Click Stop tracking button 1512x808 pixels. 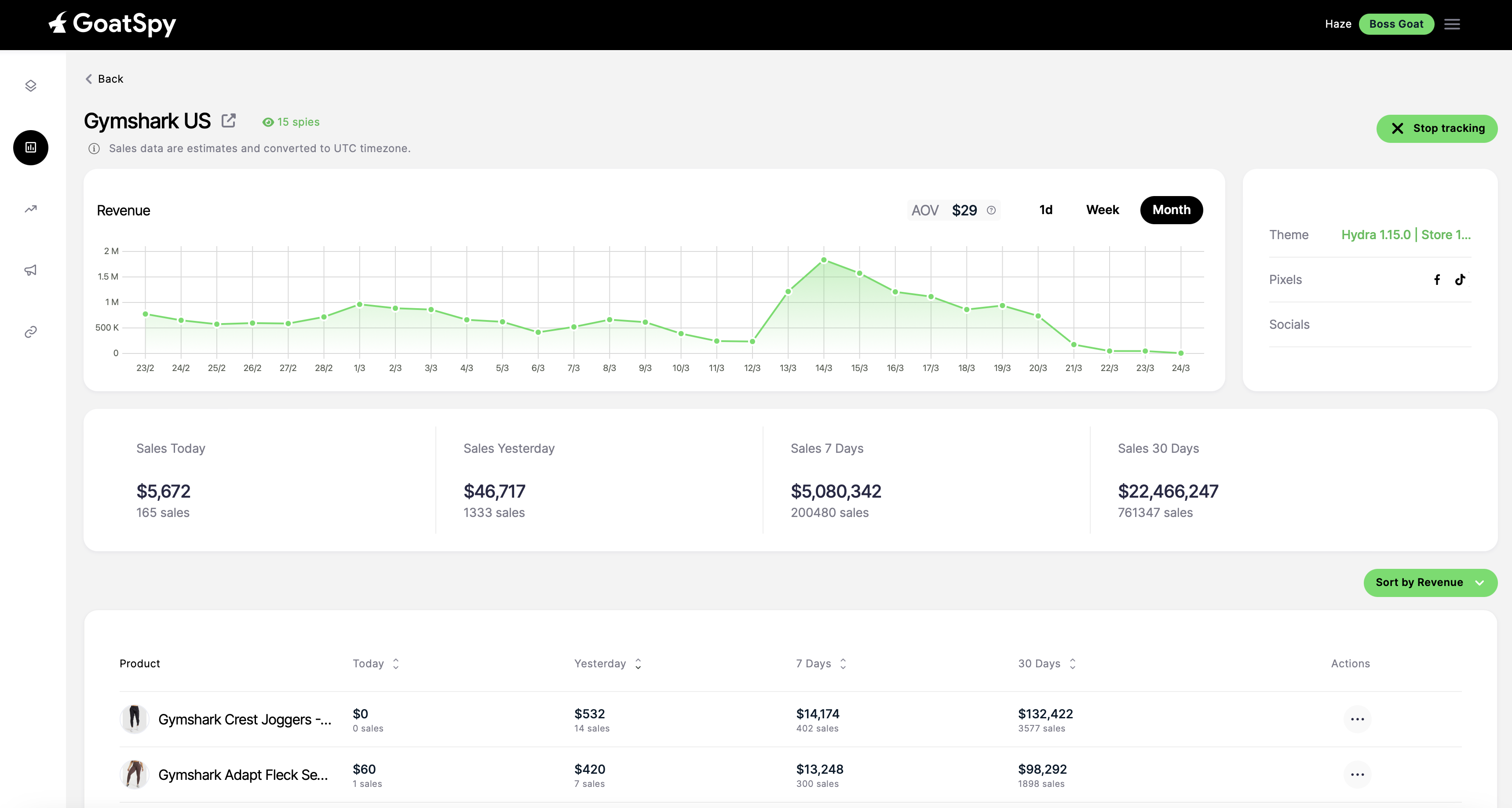[x=1437, y=128]
